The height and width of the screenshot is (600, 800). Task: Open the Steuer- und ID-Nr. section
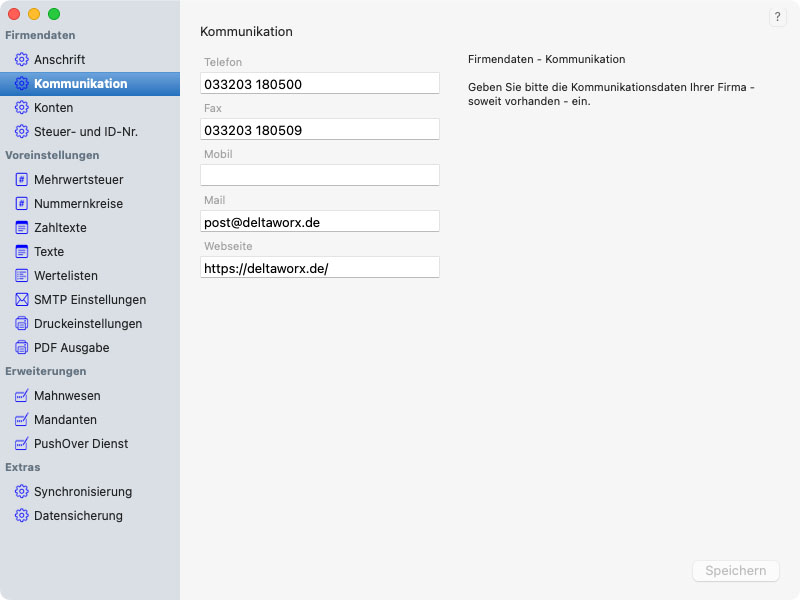85,132
